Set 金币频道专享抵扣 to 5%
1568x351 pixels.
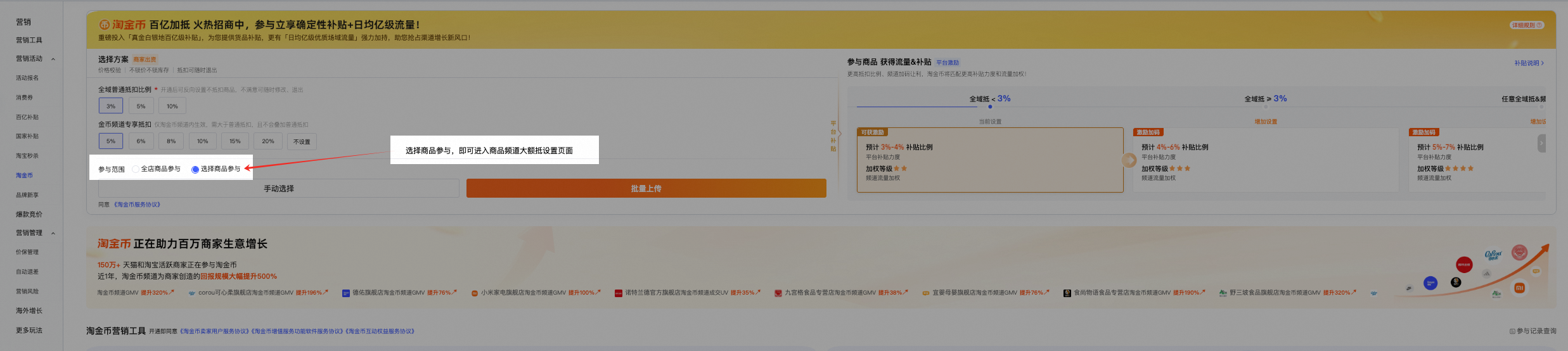(x=111, y=141)
